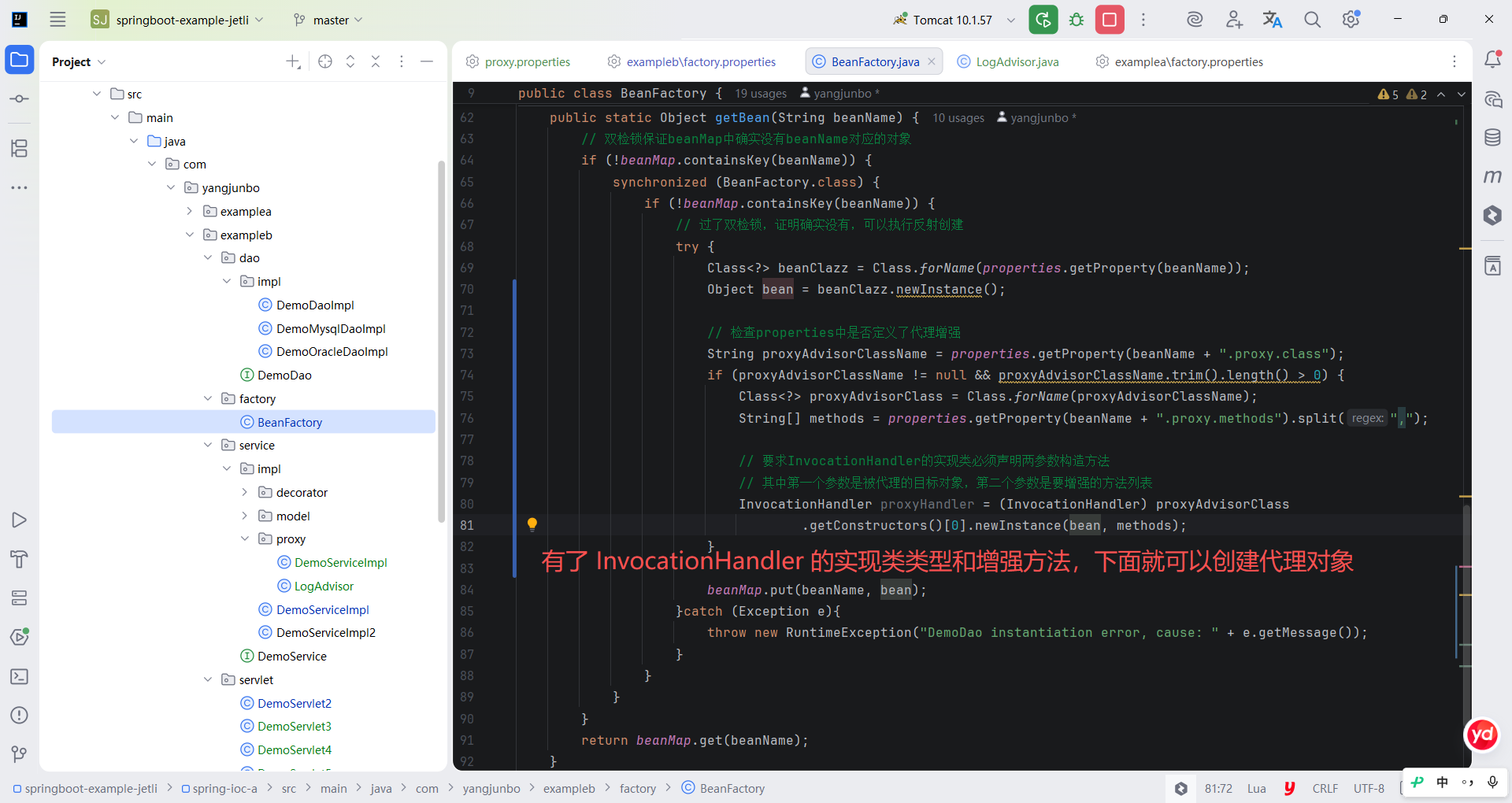Screen dimensions: 1512x803
Task: Collapse the servlet package
Action: [x=208, y=679]
